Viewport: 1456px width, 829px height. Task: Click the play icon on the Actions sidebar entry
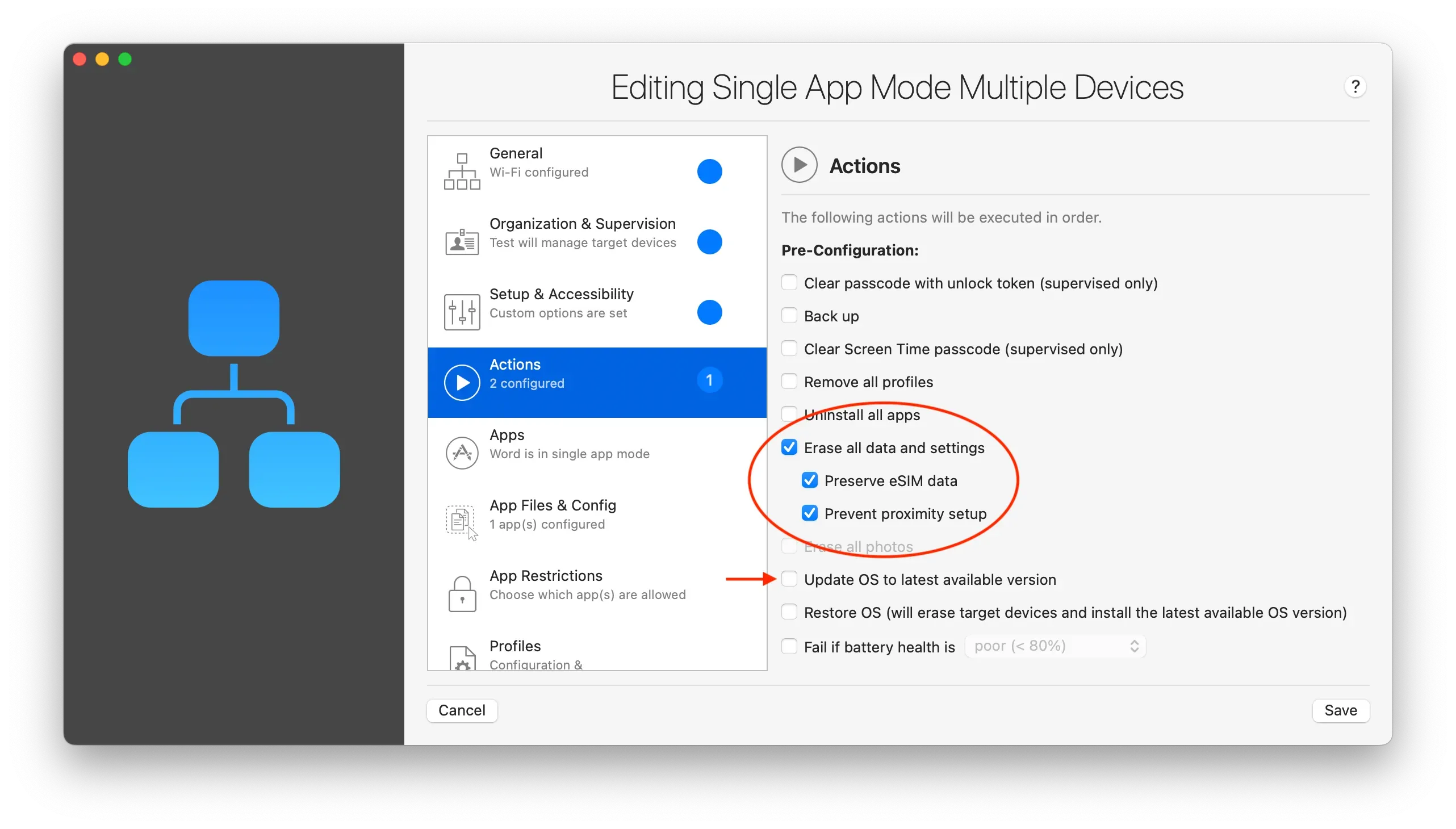[x=461, y=382]
